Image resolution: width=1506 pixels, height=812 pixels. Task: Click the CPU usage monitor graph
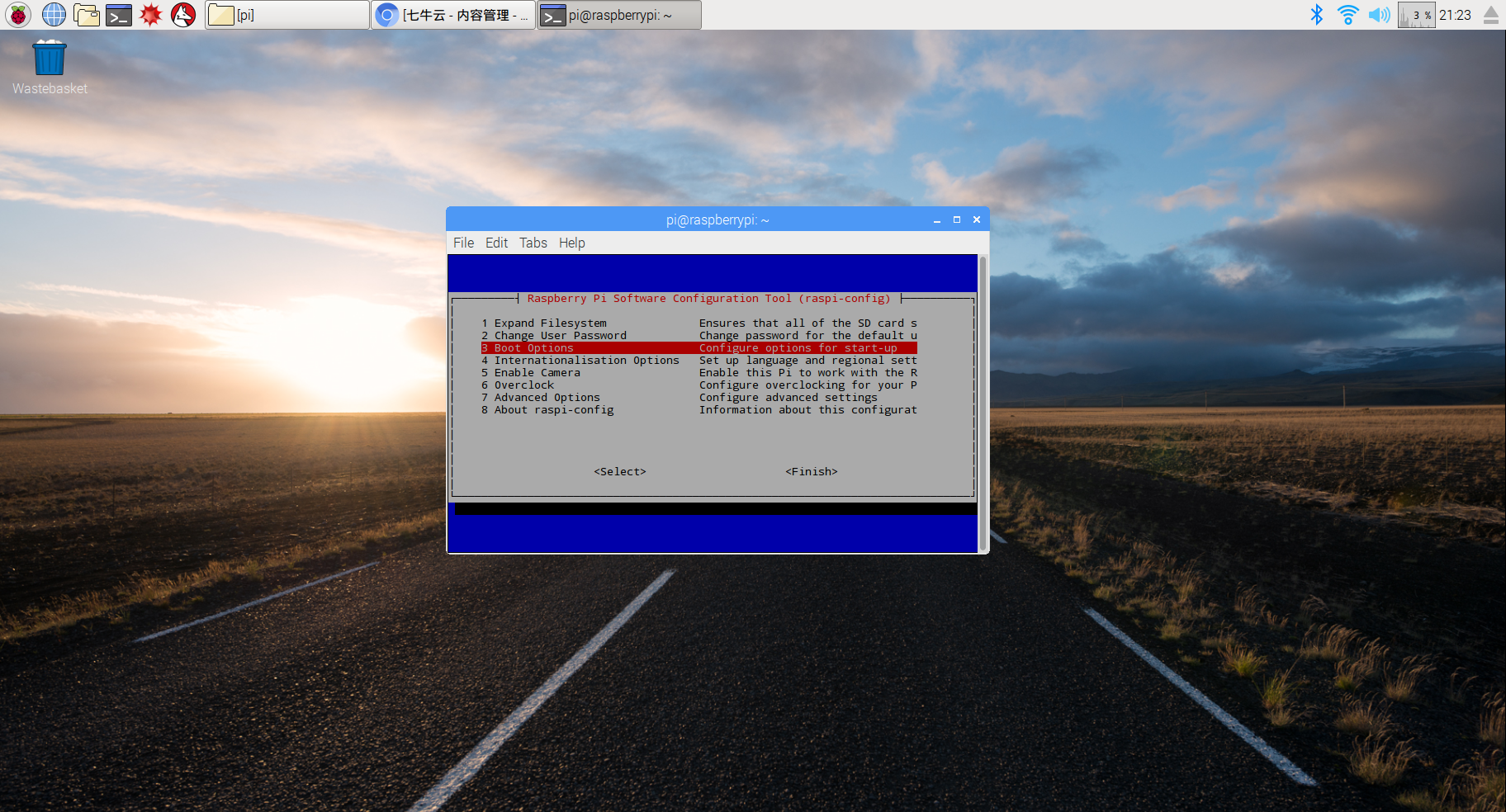click(1416, 15)
